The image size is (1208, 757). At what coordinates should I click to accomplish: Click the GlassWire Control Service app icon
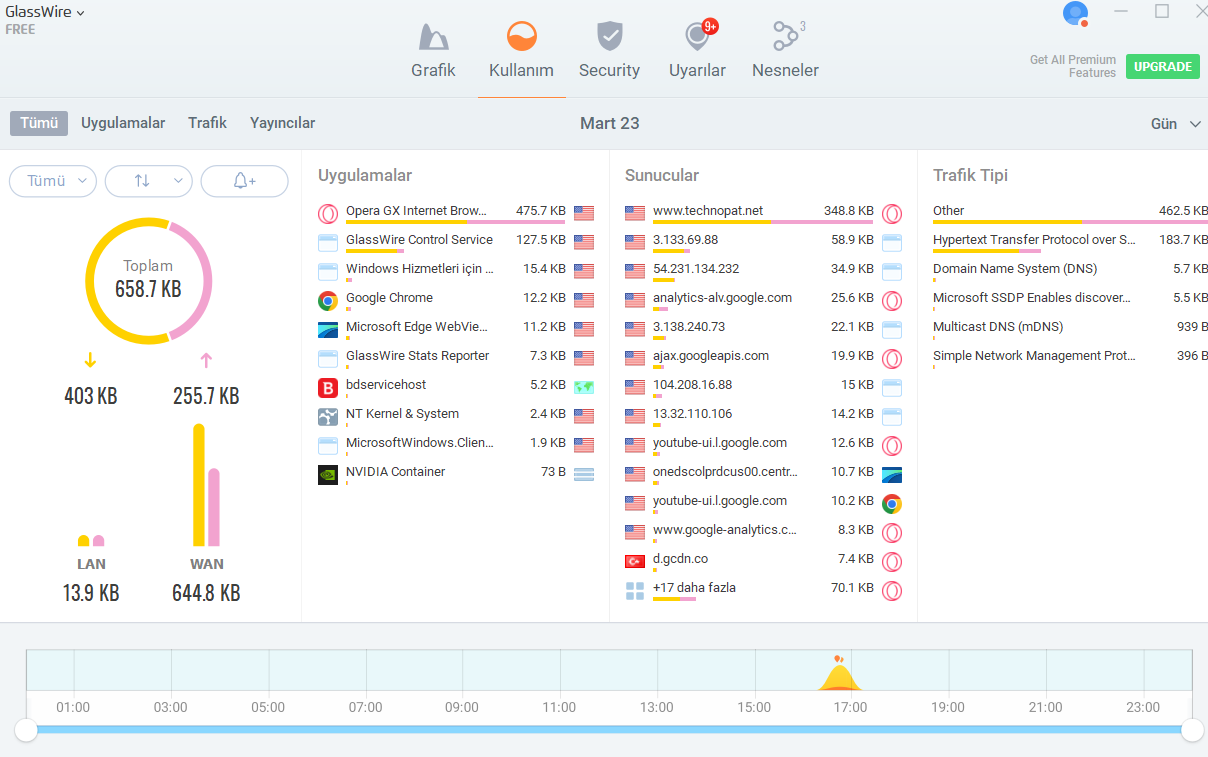(x=327, y=242)
